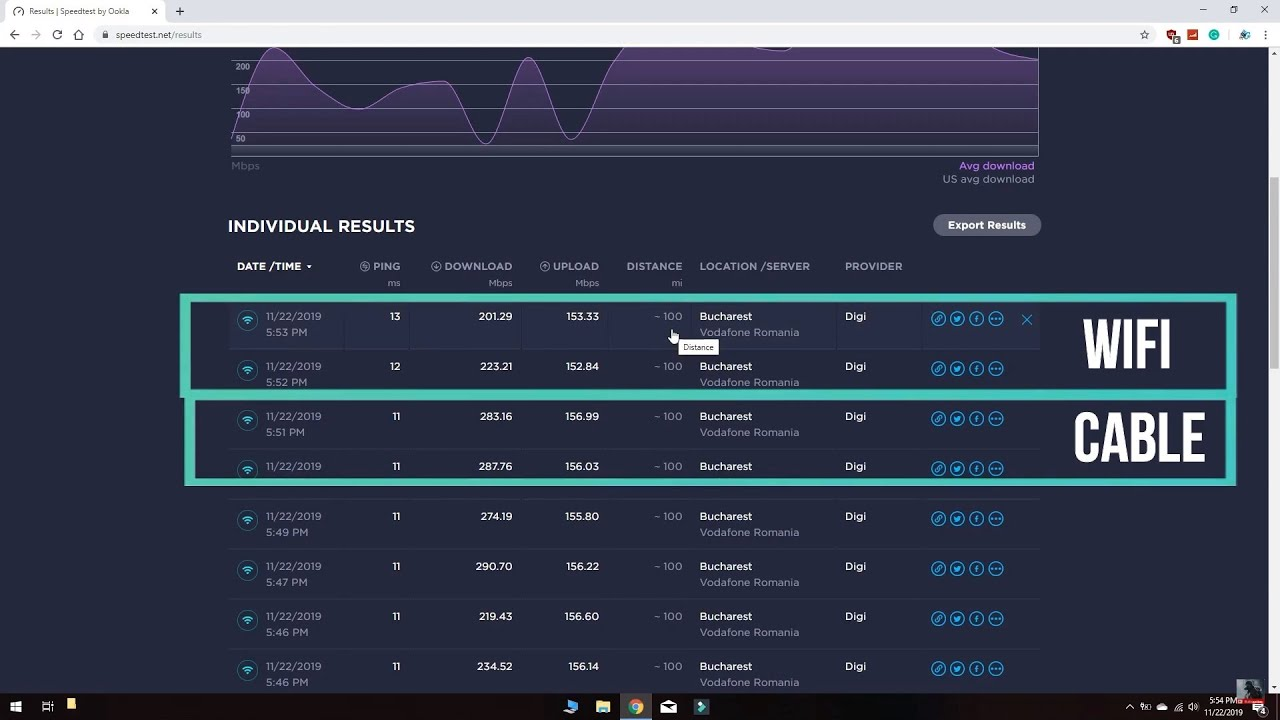Open the Grammarly extension icon
Viewport: 1280px width, 720px height.
click(x=1214, y=34)
